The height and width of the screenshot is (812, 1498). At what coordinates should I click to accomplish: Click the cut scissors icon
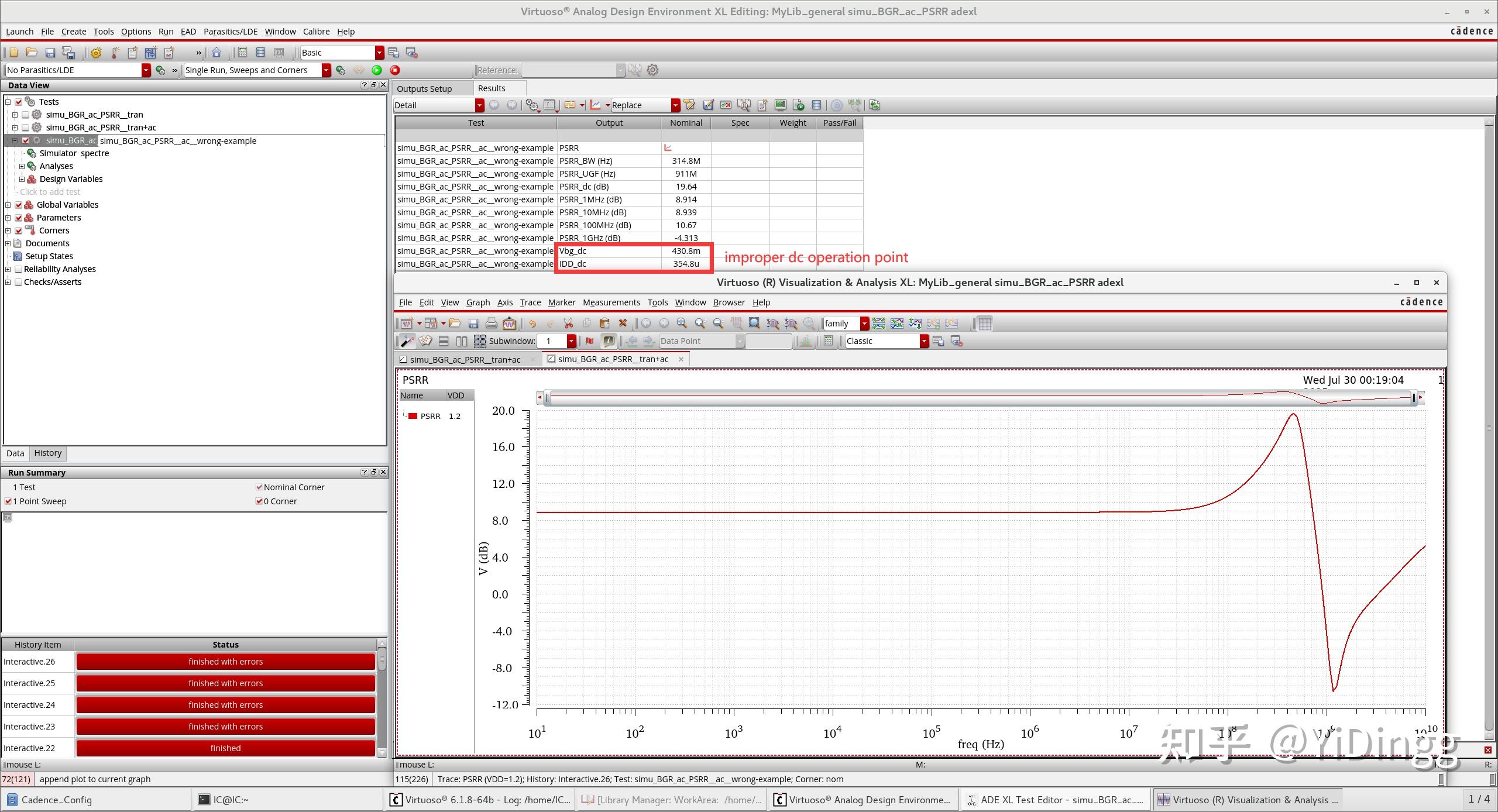pos(568,324)
